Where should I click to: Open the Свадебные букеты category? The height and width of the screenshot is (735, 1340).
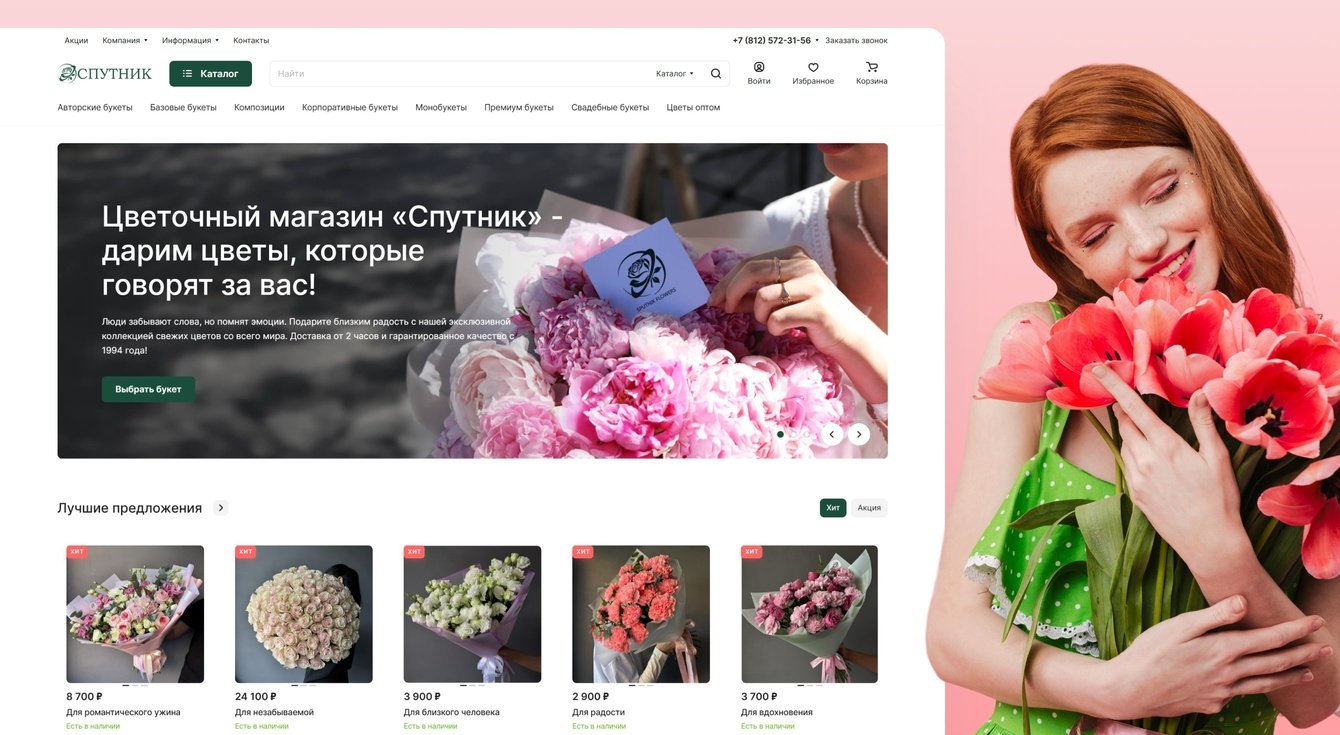[x=610, y=108]
